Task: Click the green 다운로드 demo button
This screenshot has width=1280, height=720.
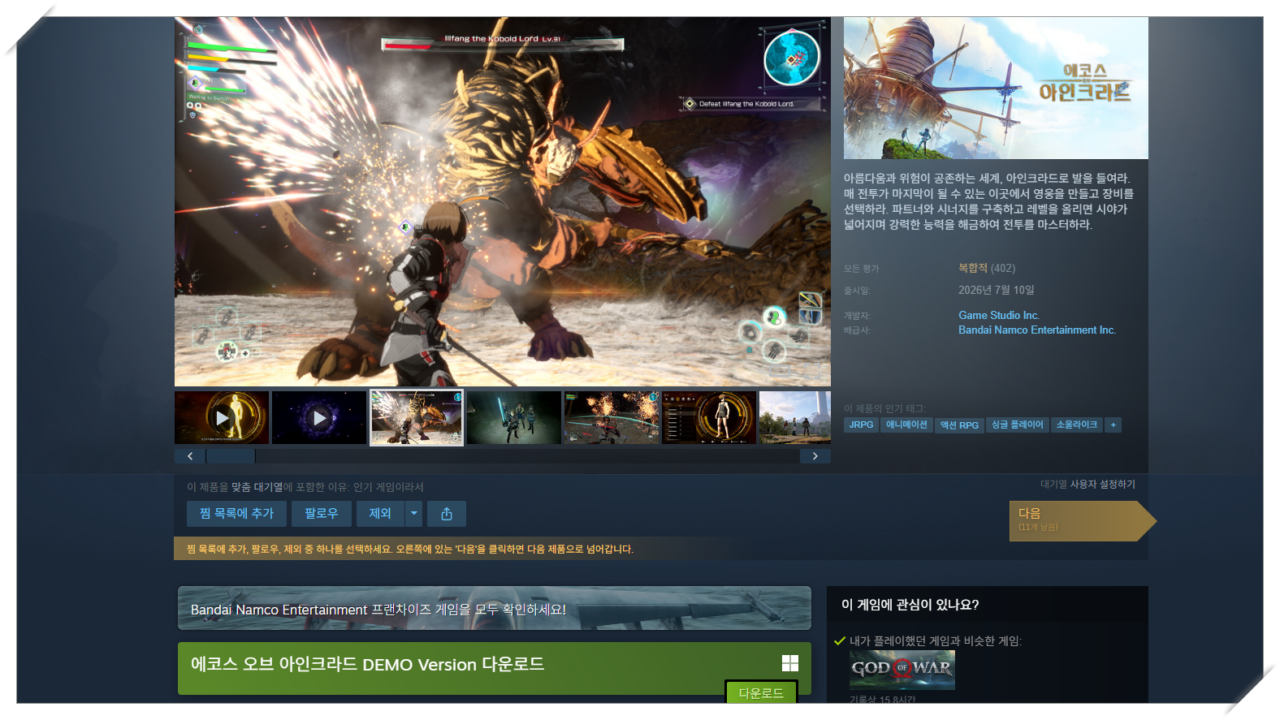Action: (761, 693)
